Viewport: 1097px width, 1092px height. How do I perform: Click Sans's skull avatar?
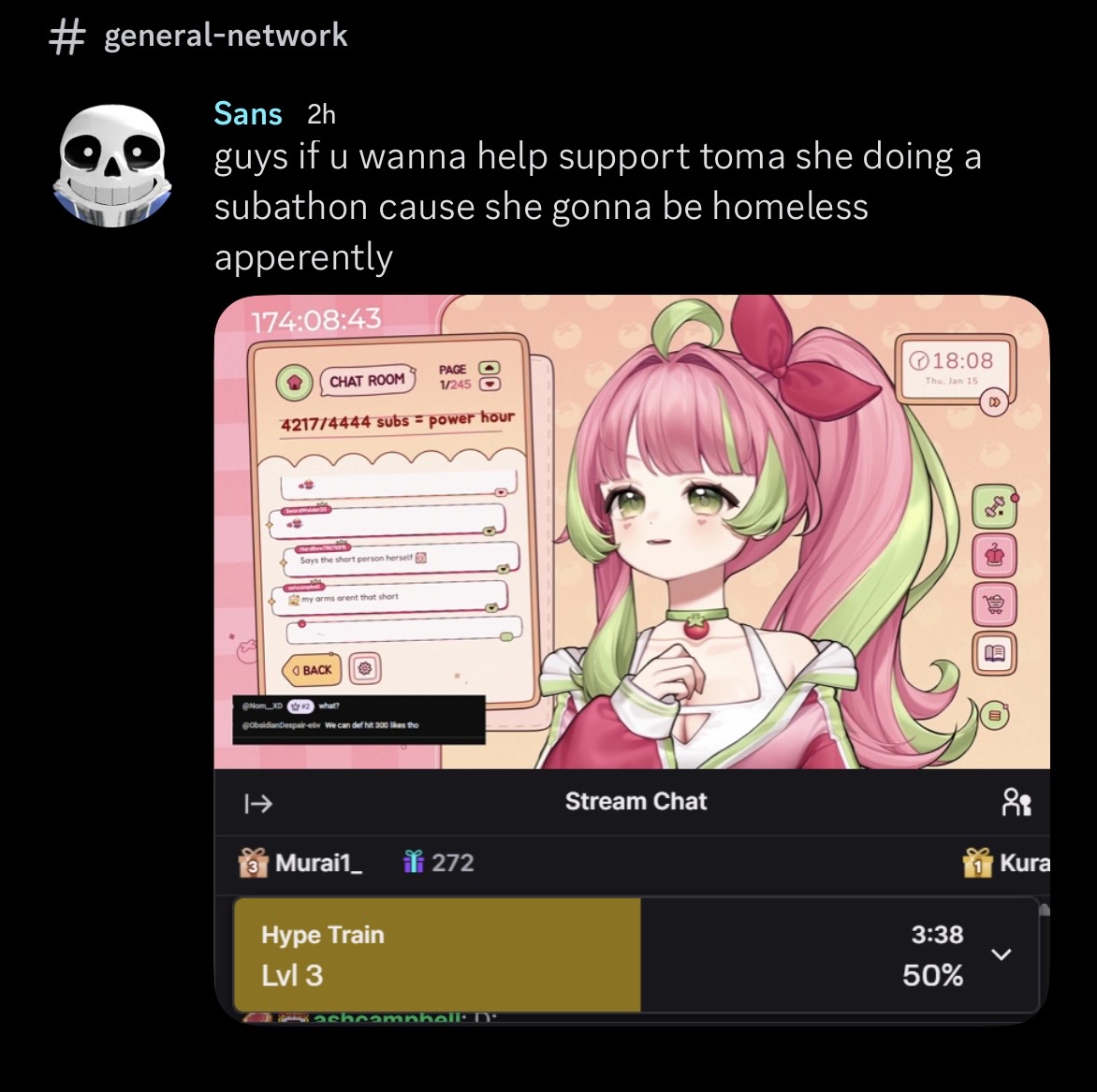[x=110, y=166]
